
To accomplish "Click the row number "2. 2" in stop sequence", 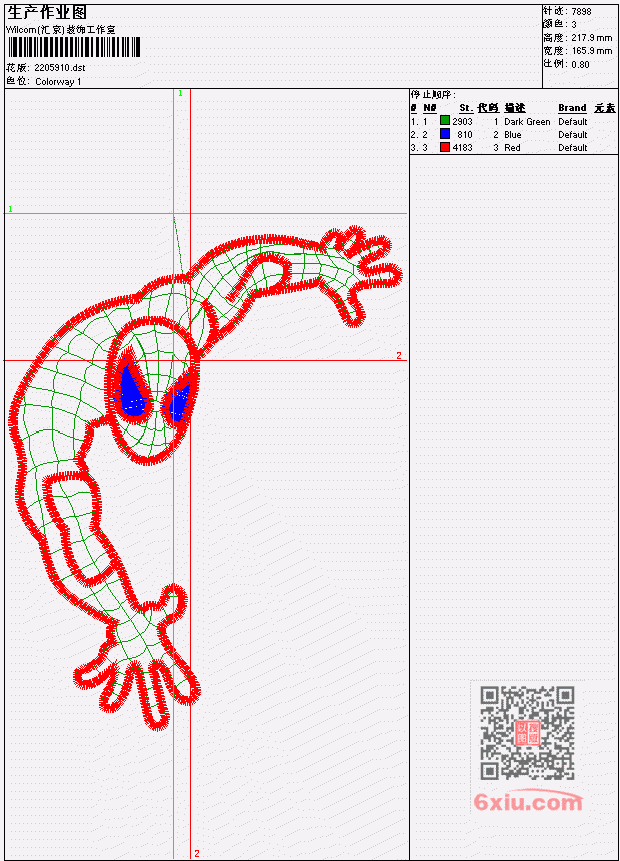I will pos(419,135).
